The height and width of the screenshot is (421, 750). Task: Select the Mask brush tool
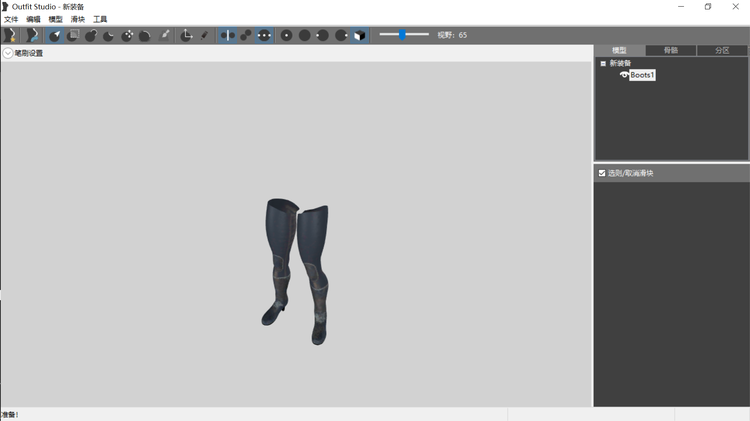(73, 35)
